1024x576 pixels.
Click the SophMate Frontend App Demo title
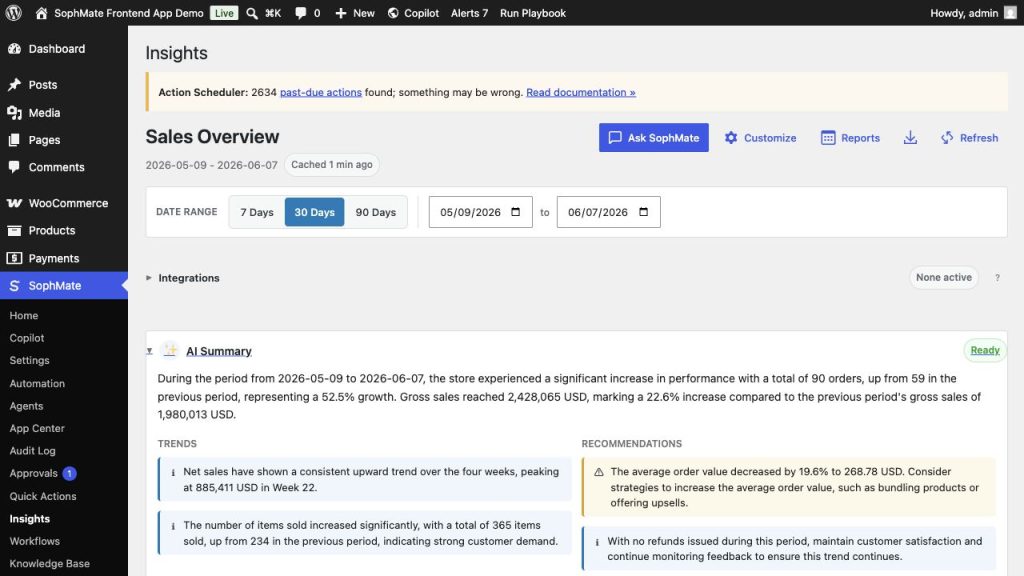click(x=129, y=13)
